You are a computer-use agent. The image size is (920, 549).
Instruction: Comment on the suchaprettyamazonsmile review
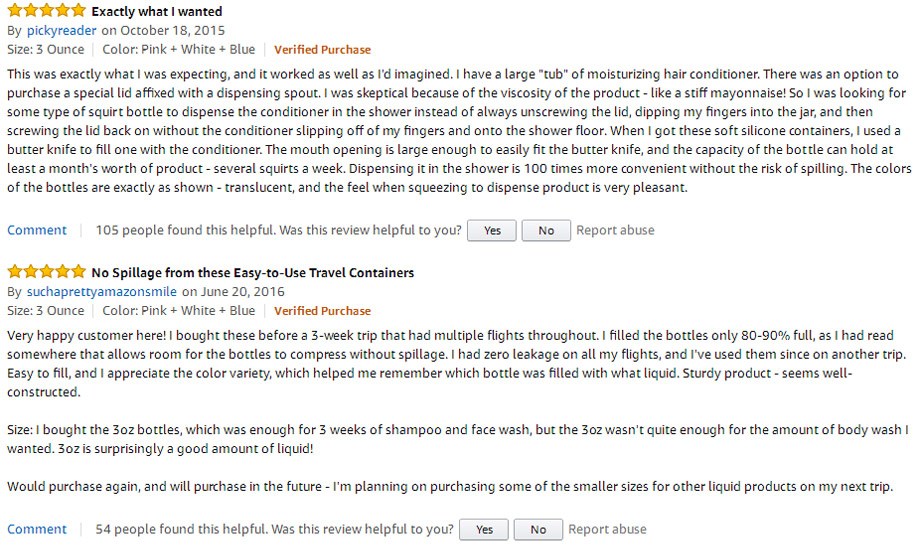[x=37, y=529]
